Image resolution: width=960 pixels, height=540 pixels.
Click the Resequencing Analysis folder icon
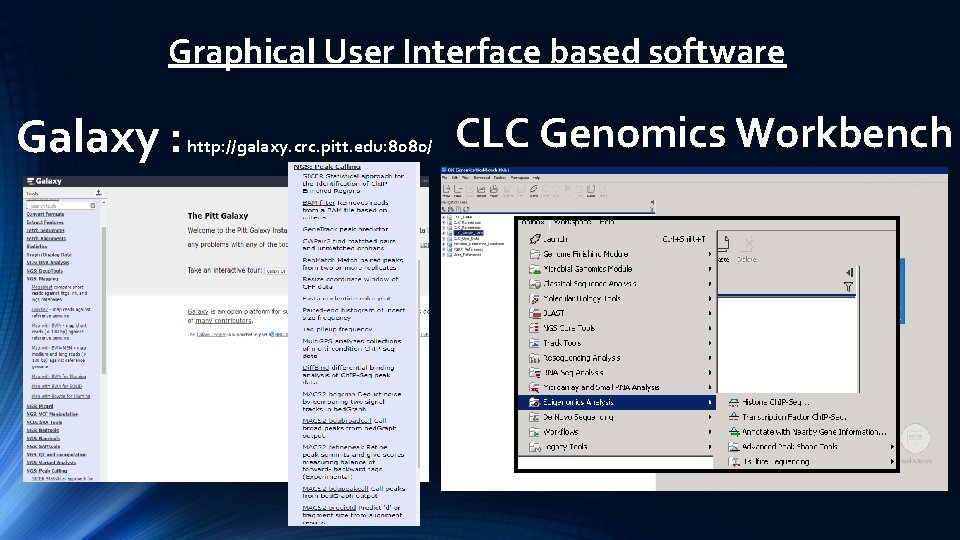[535, 358]
